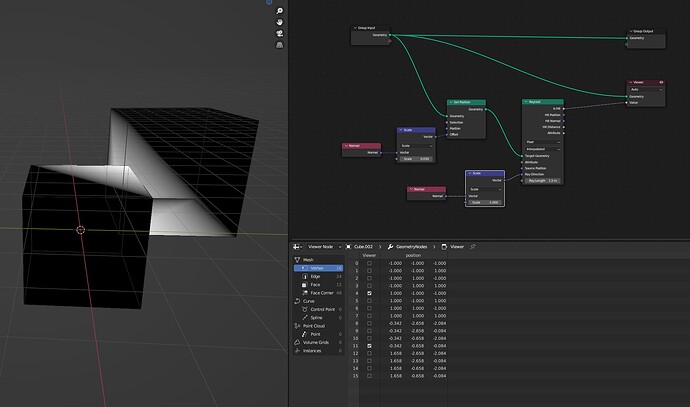Toggle Viewer checkbox in row 2
This screenshot has height=407, width=690.
click(369, 279)
